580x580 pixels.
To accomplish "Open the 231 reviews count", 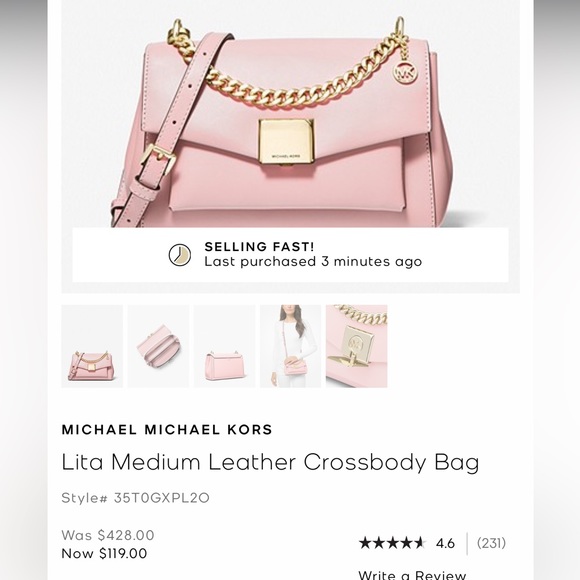I will (491, 543).
